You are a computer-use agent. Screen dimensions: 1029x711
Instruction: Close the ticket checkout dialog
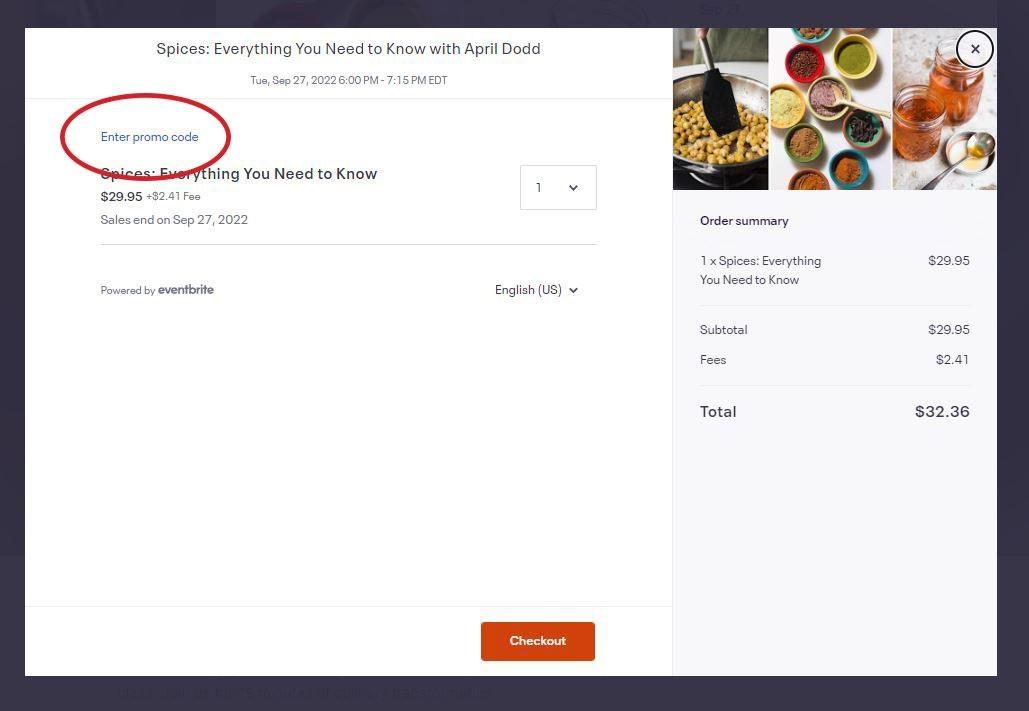[x=975, y=49]
